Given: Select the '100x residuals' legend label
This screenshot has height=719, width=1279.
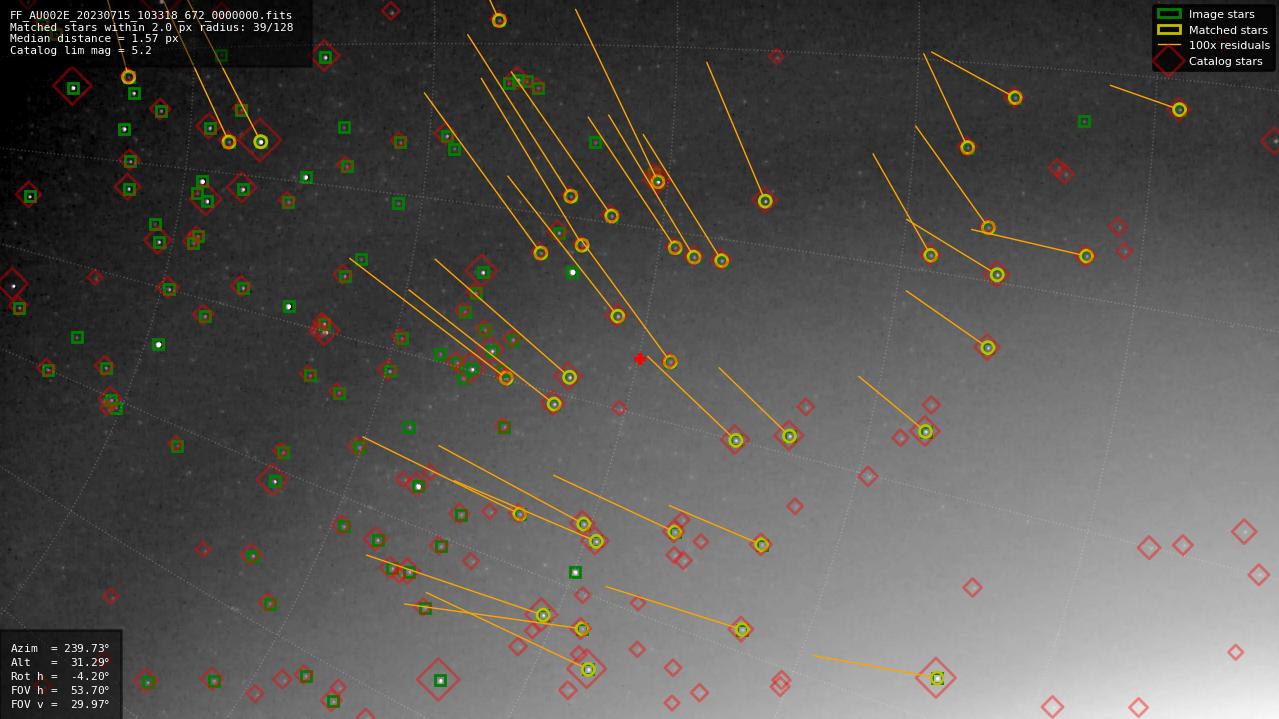Looking at the screenshot, I should 1229,45.
